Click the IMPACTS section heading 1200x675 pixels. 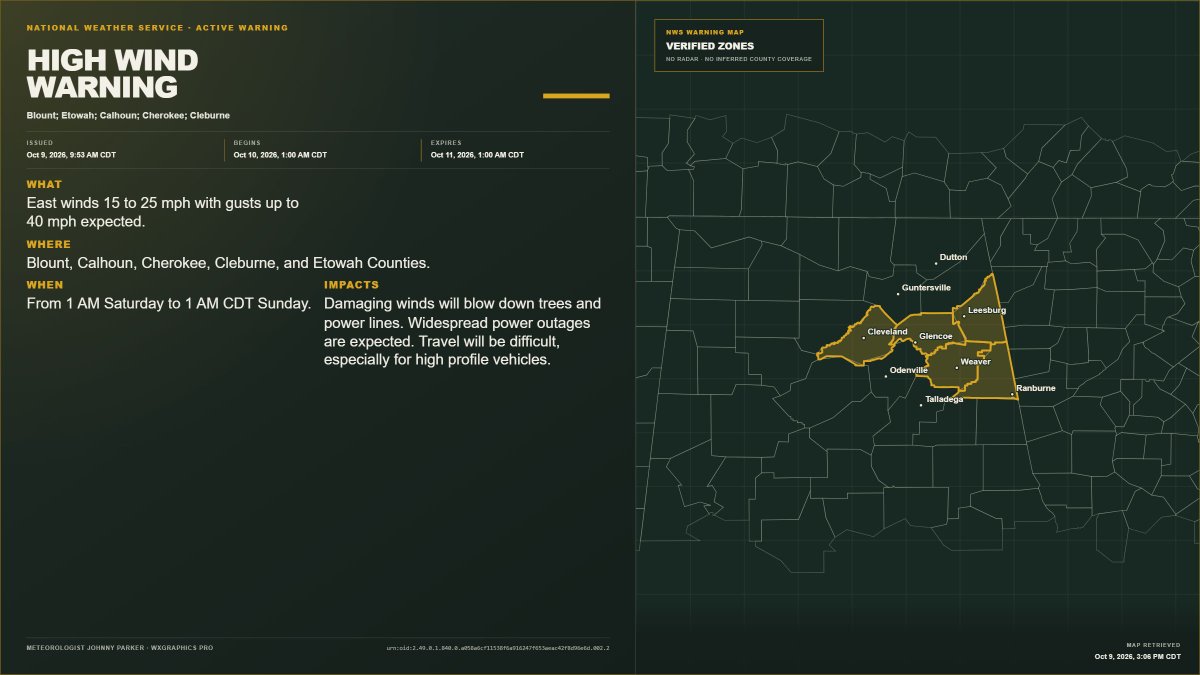(352, 285)
